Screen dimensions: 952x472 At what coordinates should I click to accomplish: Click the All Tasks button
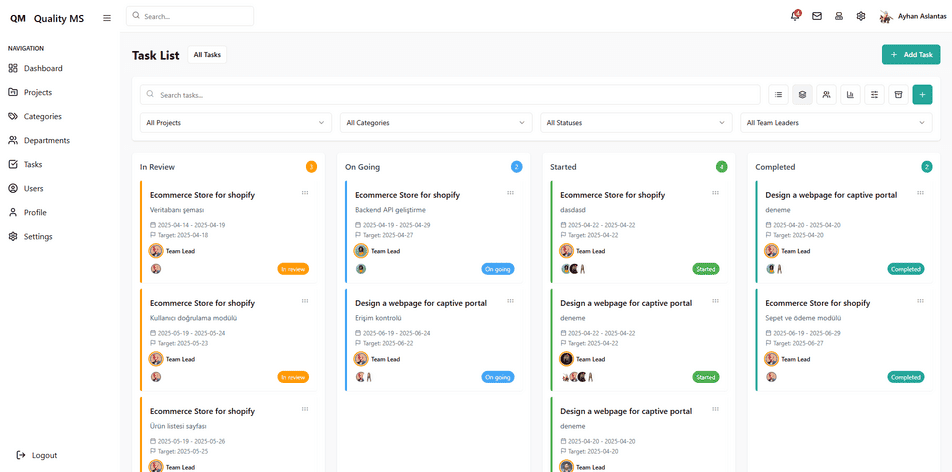pos(207,55)
